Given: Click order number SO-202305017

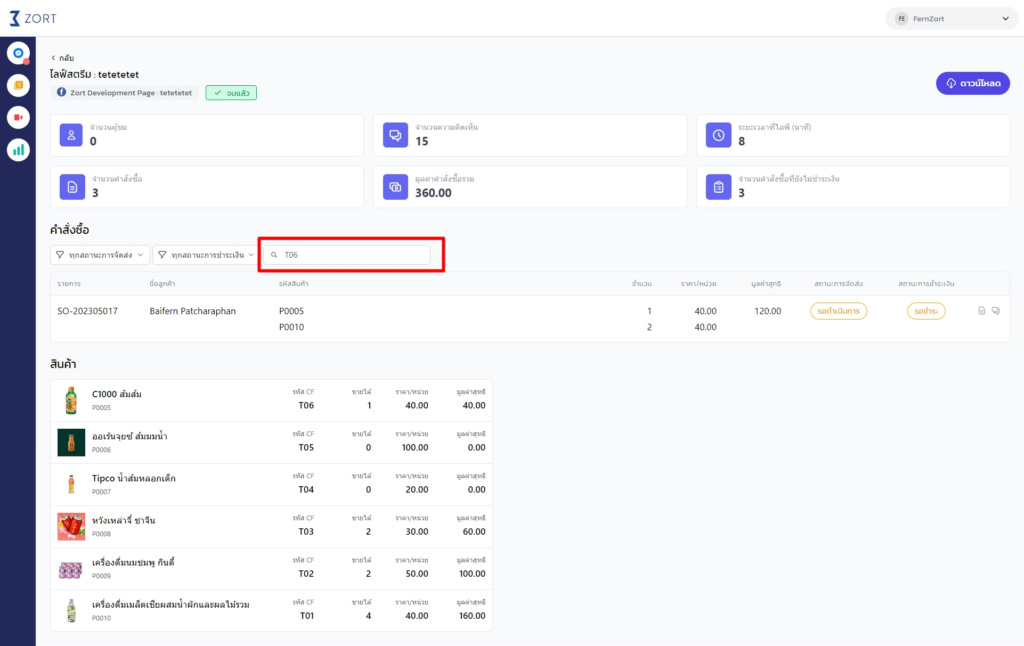Looking at the screenshot, I should pyautogui.click(x=87, y=311).
